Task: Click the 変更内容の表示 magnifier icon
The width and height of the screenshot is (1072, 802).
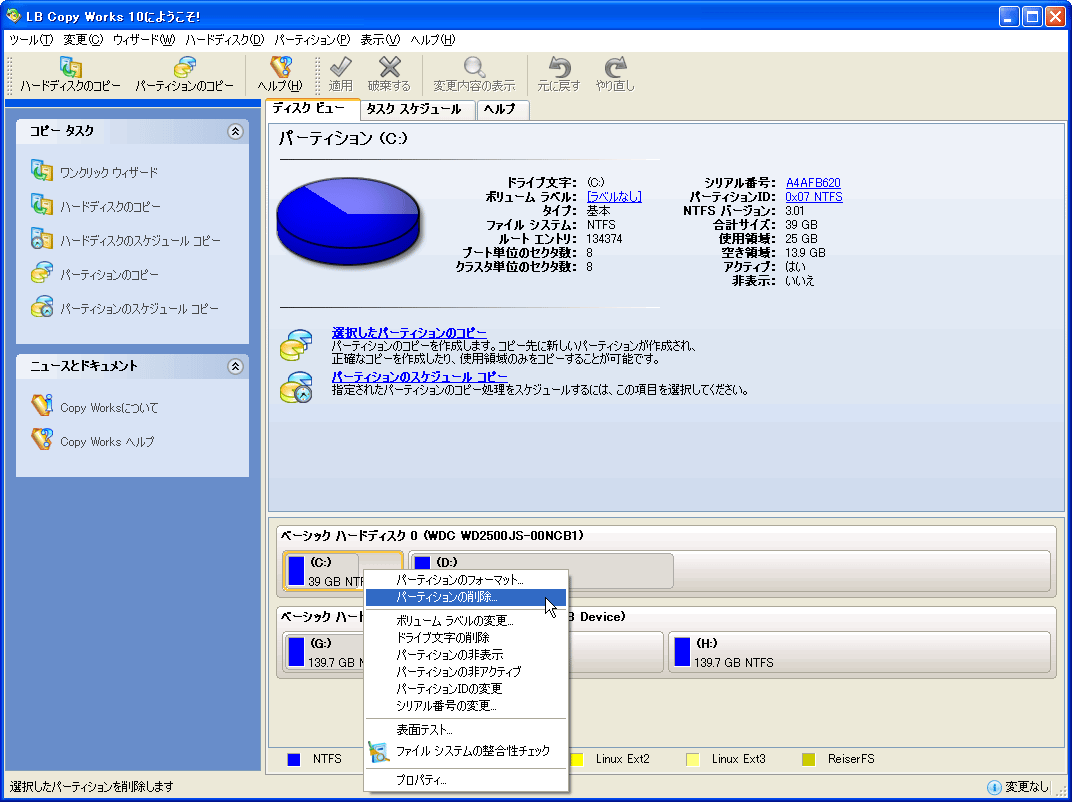Action: click(474, 67)
